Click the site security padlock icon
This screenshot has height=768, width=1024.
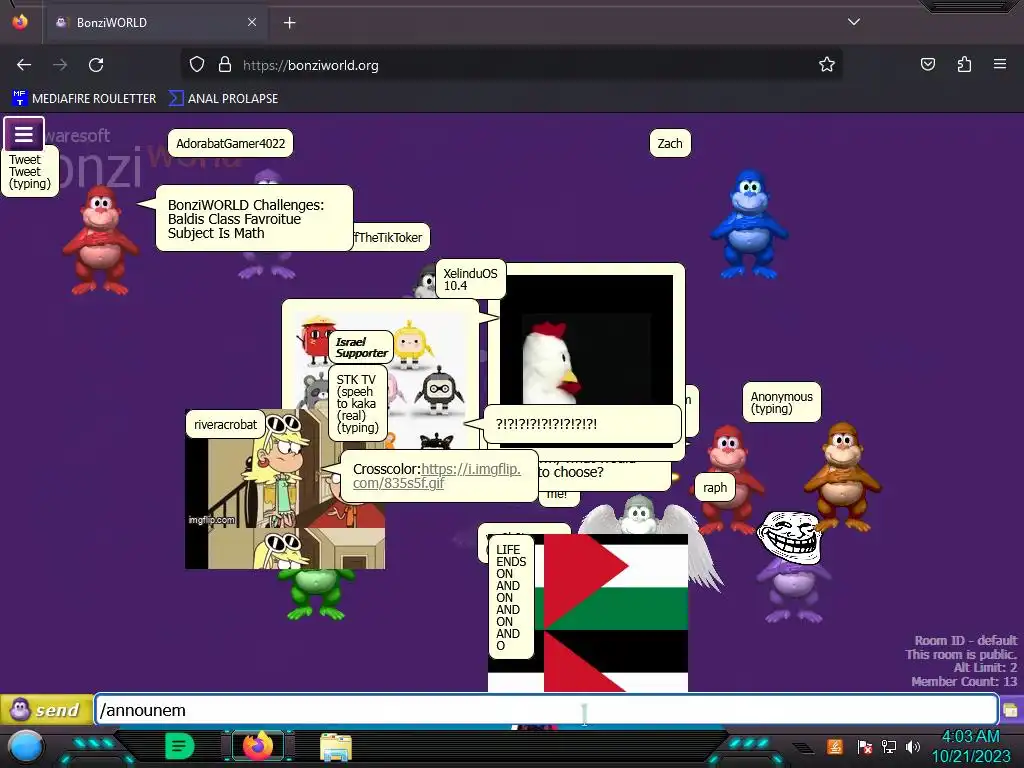(x=225, y=65)
